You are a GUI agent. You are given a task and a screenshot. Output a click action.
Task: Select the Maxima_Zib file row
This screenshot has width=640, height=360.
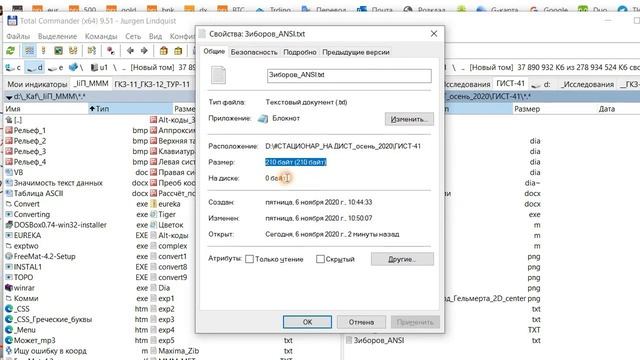(x=178, y=351)
